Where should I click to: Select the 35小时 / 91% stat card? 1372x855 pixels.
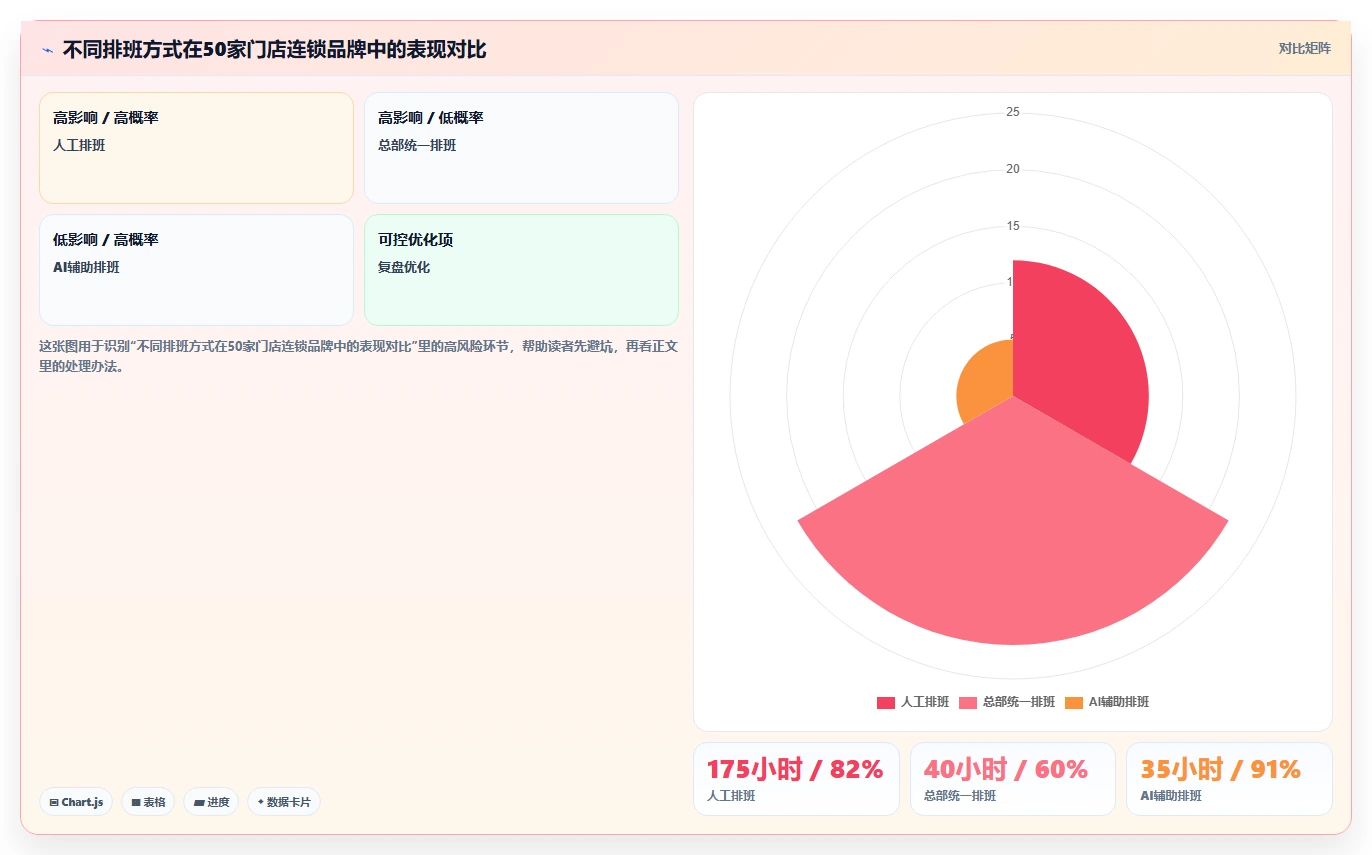1229,779
